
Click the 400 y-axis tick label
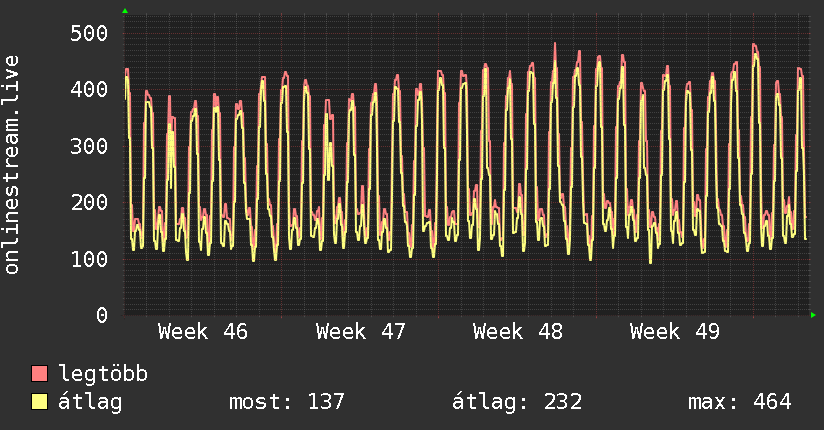pyautogui.click(x=89, y=90)
